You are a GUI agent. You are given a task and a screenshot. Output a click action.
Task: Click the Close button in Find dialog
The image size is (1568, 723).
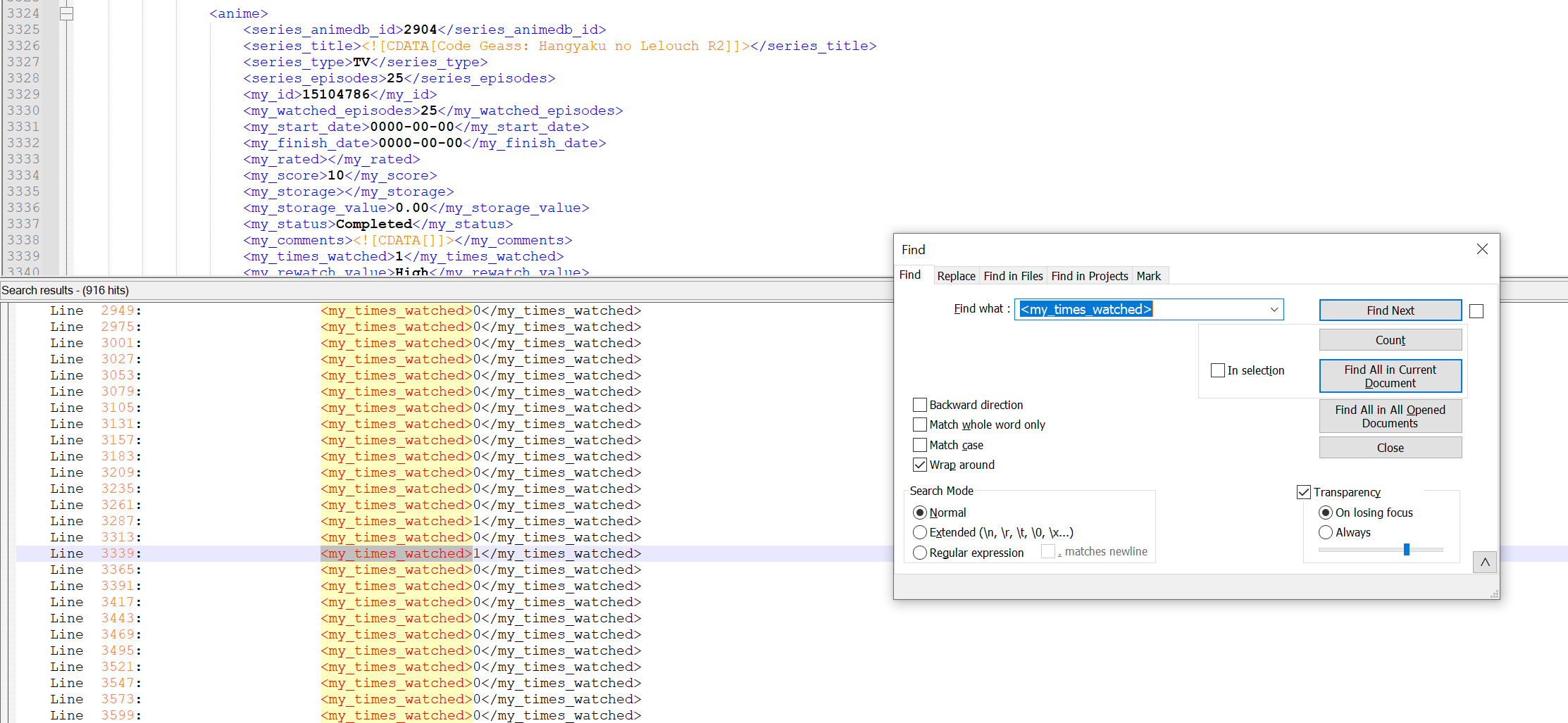coord(1390,448)
